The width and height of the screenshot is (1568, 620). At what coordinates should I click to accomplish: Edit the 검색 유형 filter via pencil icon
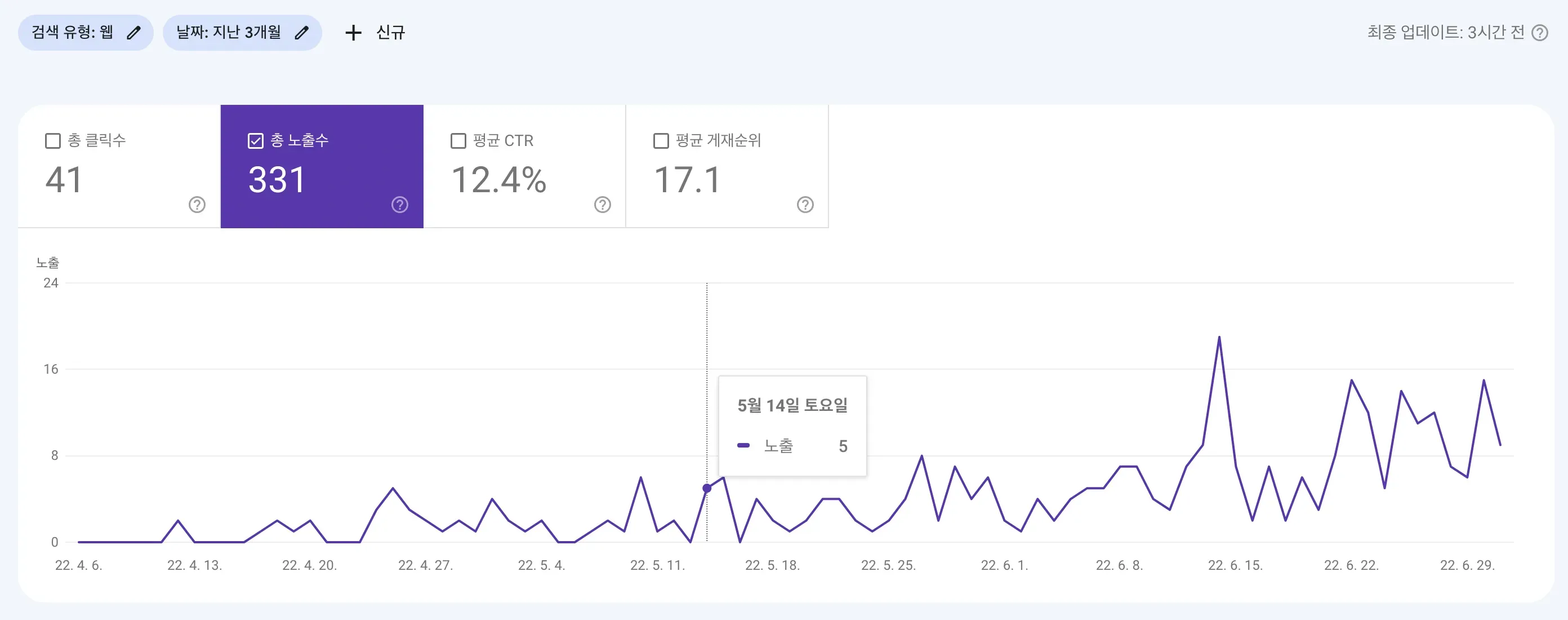(x=134, y=32)
